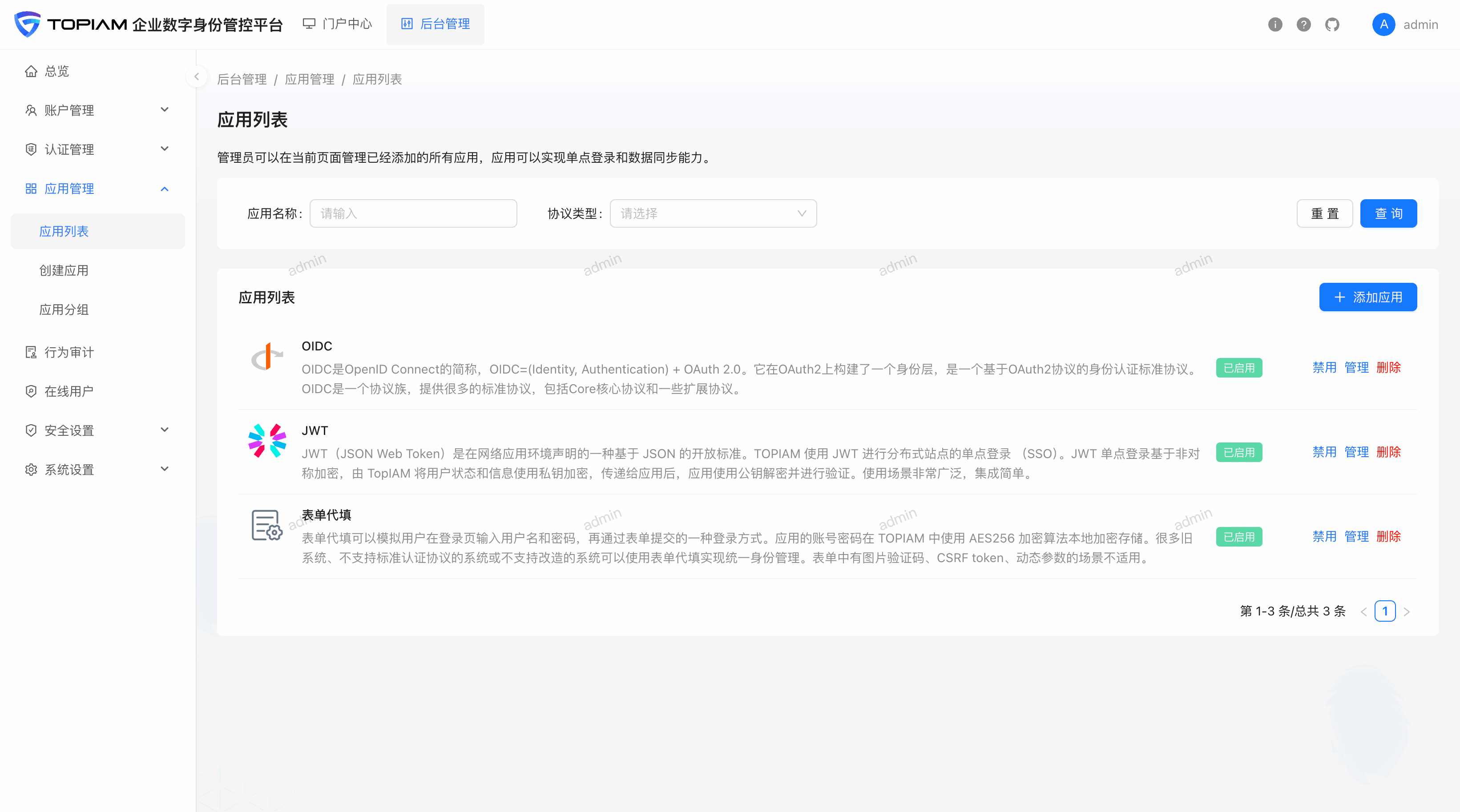Switch to 门户中心 tab
This screenshot has height=812, width=1460.
[338, 24]
